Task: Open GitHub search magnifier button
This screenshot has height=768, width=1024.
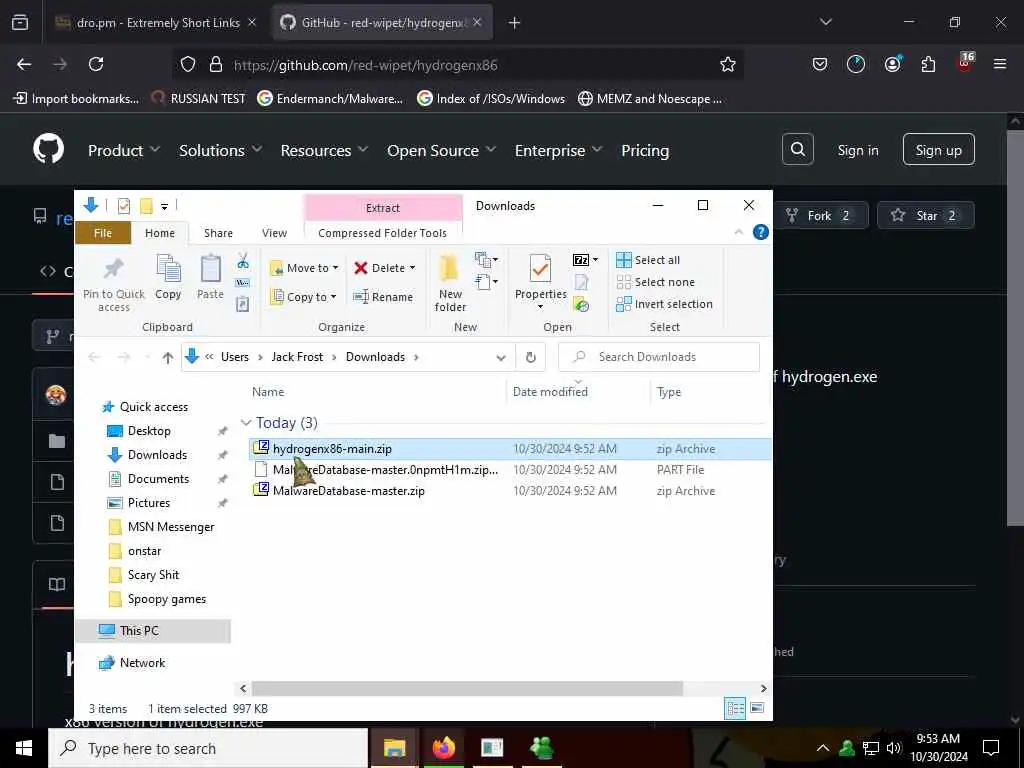Action: click(x=797, y=150)
